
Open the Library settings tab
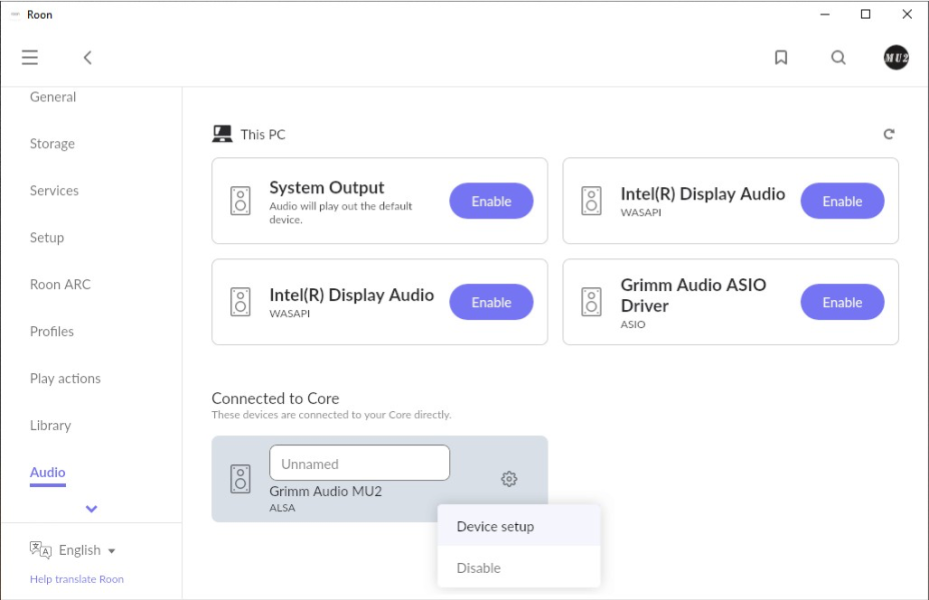[x=50, y=425]
